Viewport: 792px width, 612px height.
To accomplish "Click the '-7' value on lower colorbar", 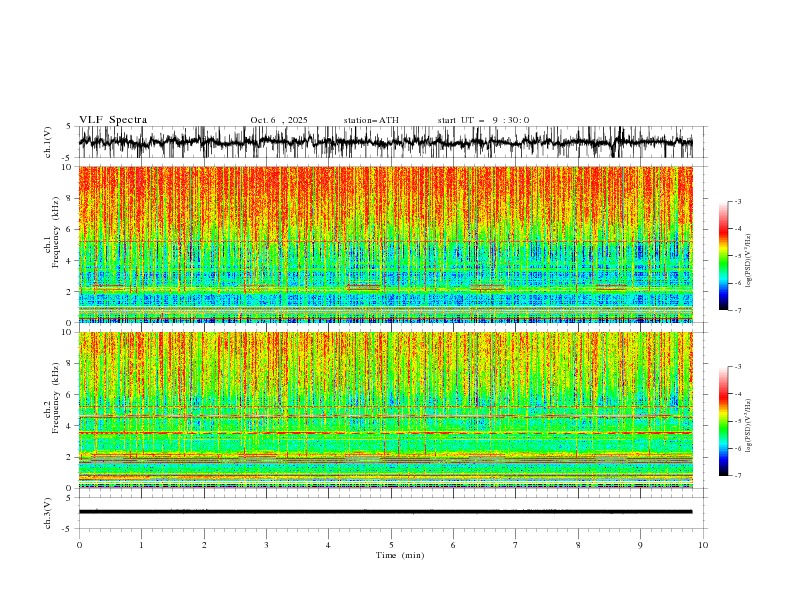I will 737,476.
